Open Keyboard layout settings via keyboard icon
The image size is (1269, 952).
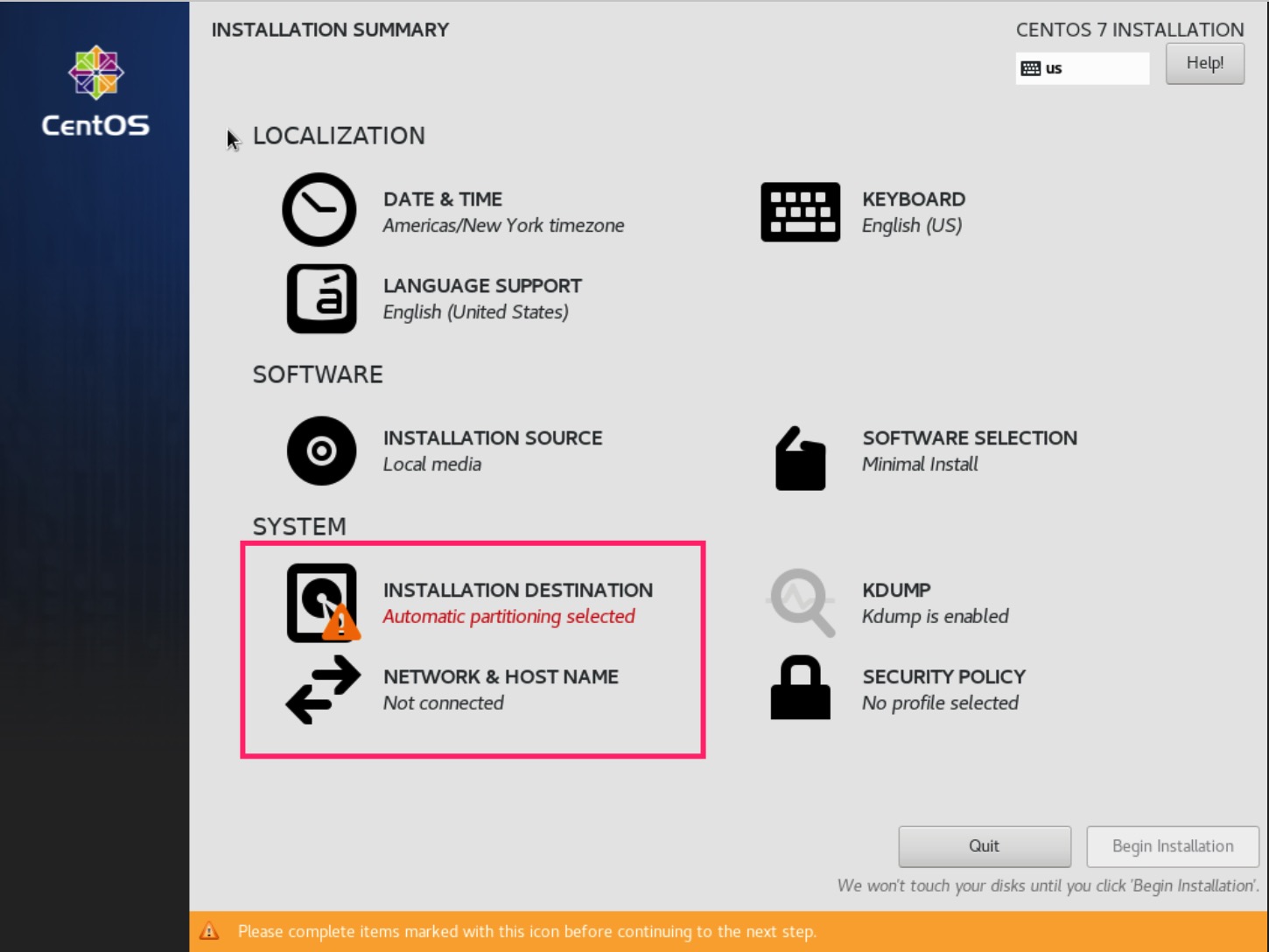pyautogui.click(x=800, y=212)
